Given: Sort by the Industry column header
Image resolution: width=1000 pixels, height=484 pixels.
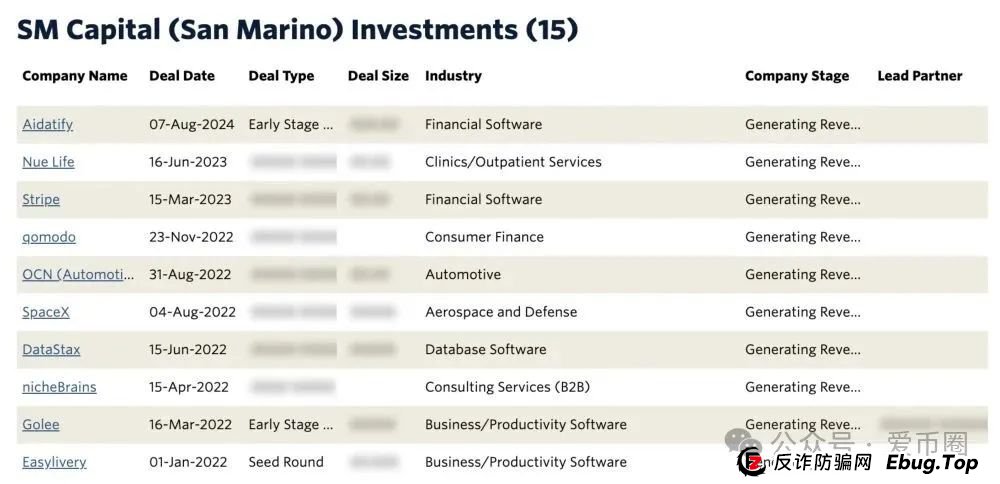Looking at the screenshot, I should click(453, 76).
